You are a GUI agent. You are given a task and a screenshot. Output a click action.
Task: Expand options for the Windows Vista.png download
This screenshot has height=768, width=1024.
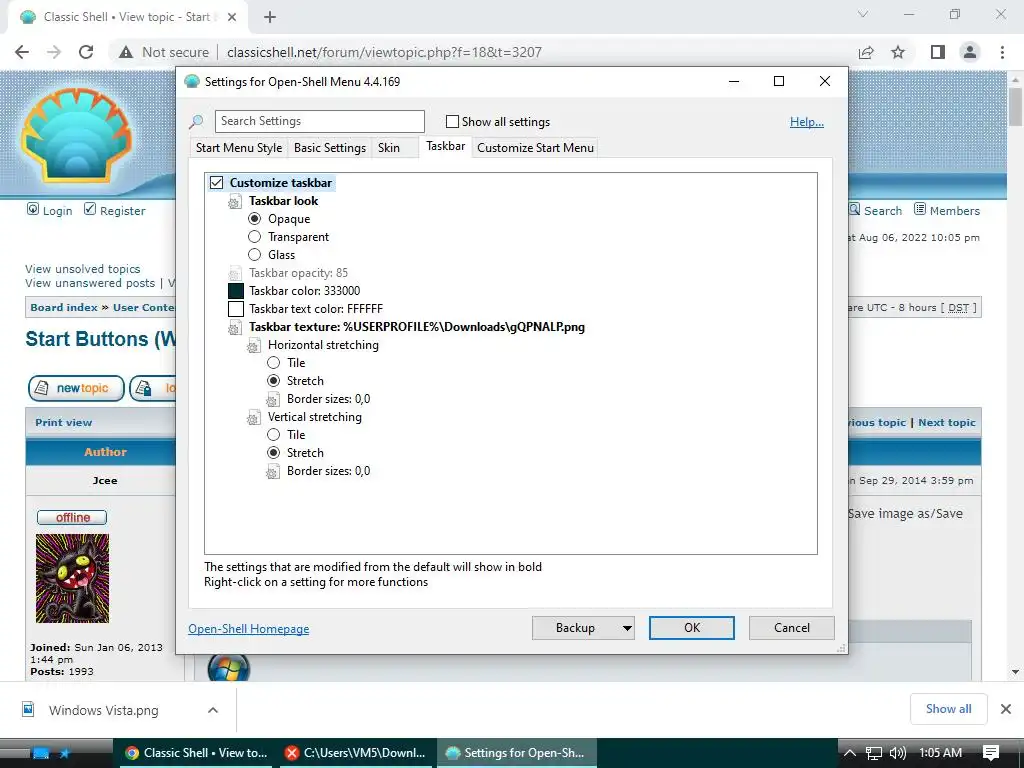[x=213, y=710]
